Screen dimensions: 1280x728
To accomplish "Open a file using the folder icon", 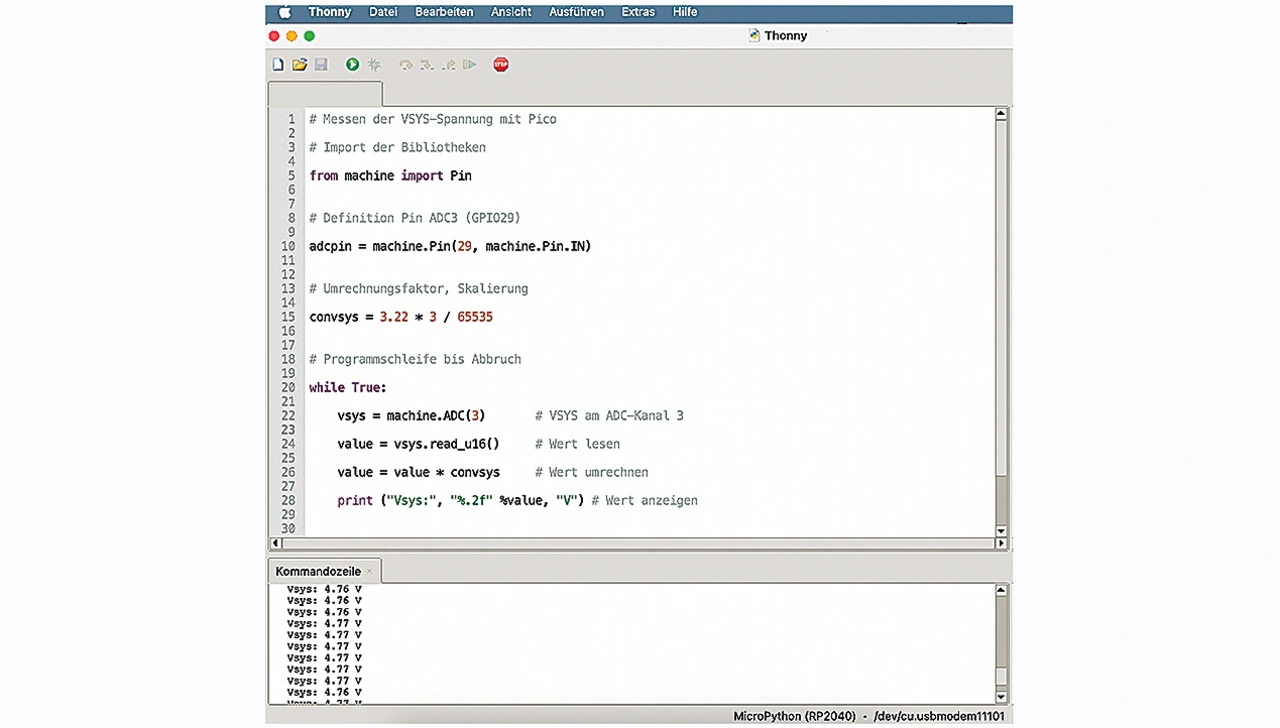I will point(299,65).
